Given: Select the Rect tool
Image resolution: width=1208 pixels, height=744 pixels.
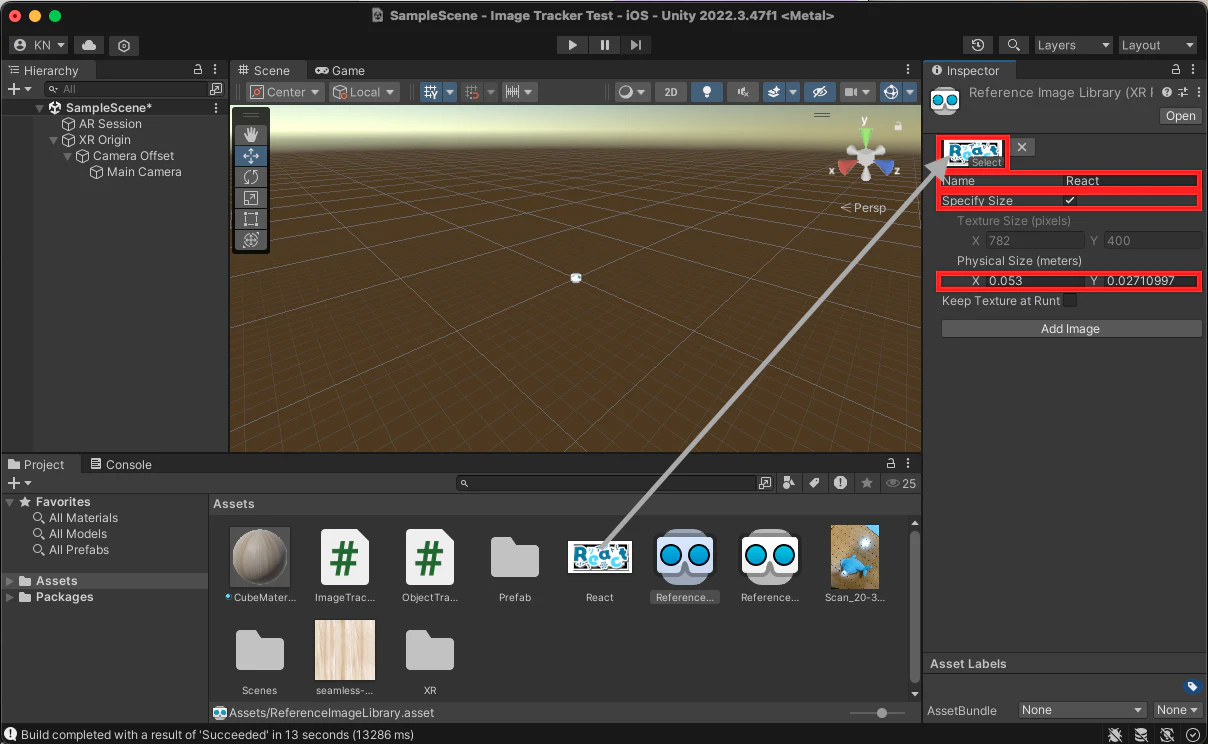Looking at the screenshot, I should [251, 219].
